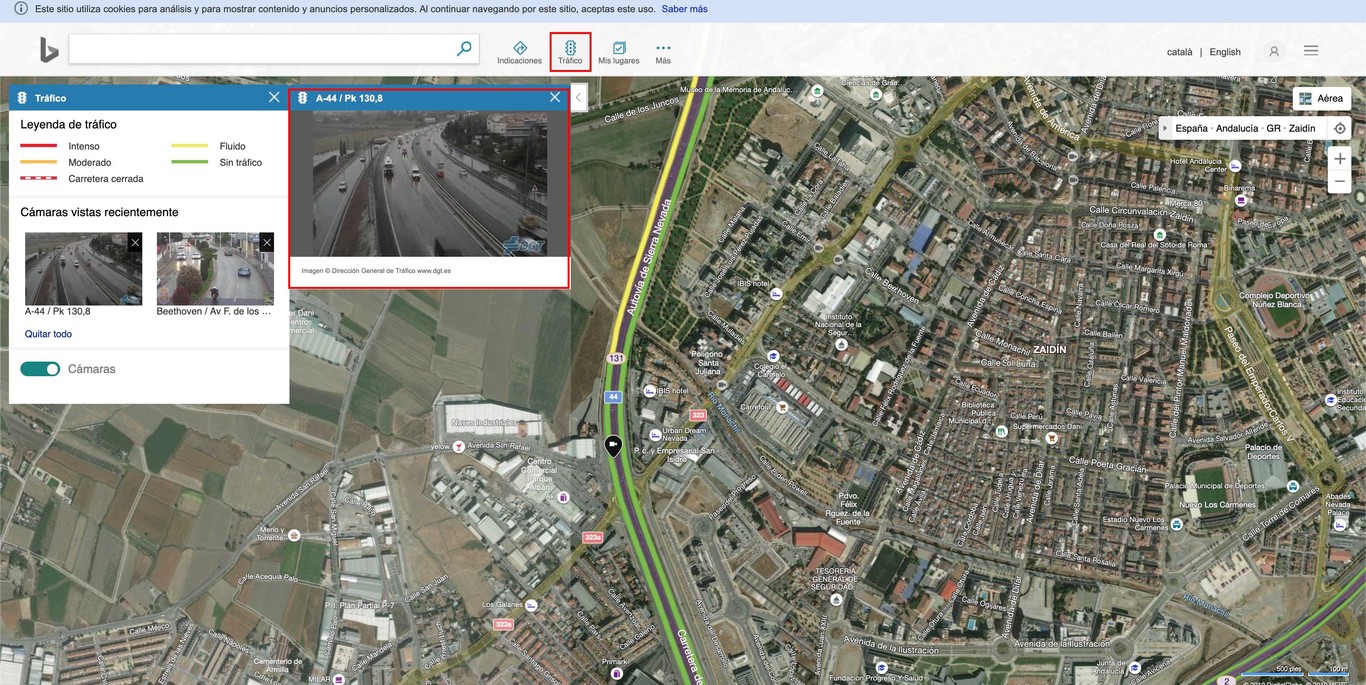Screen dimensions: 1366x685
Task: Open the user profile icon
Action: click(1274, 50)
